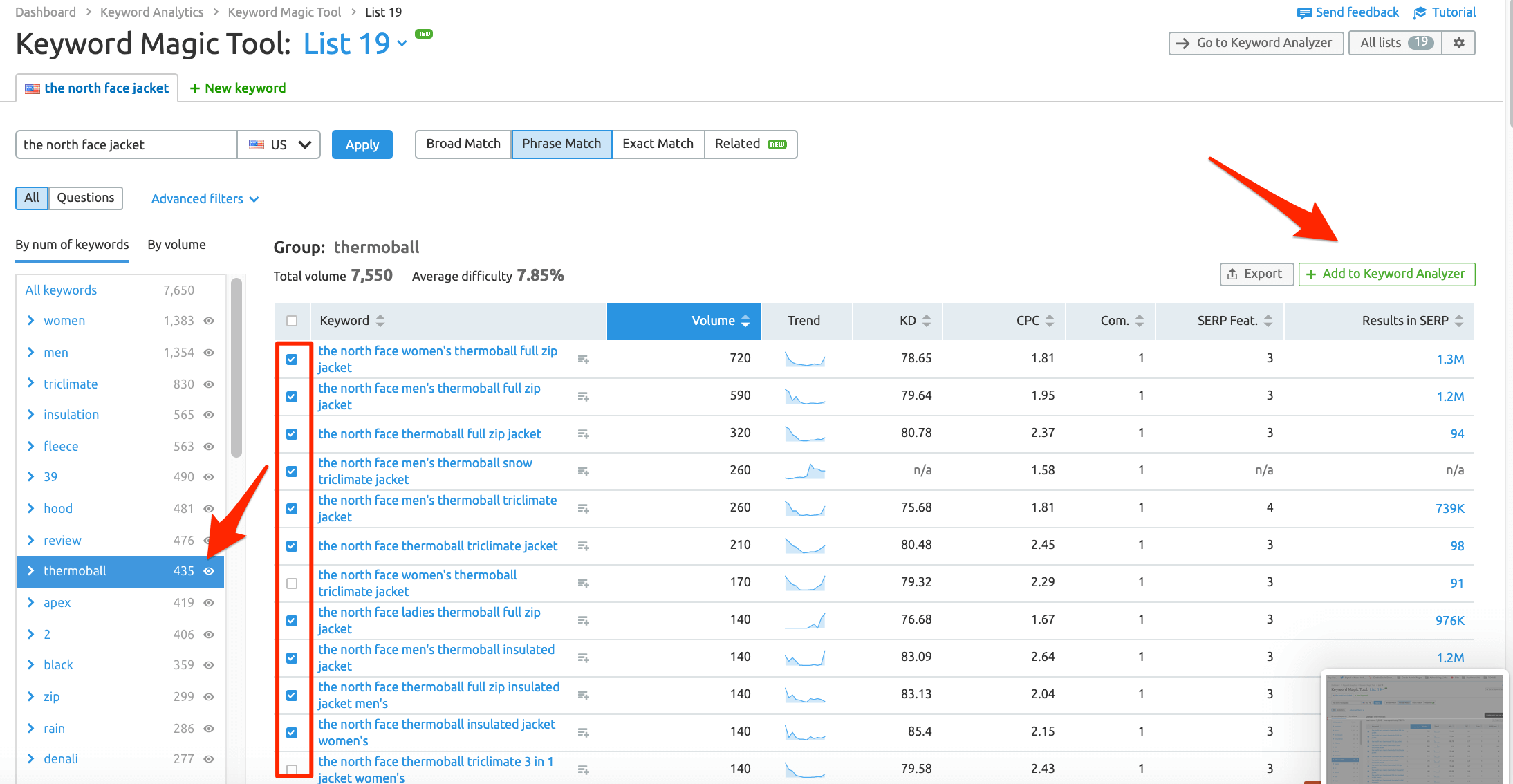Open the US country database dropdown
The image size is (1513, 784).
[x=279, y=144]
